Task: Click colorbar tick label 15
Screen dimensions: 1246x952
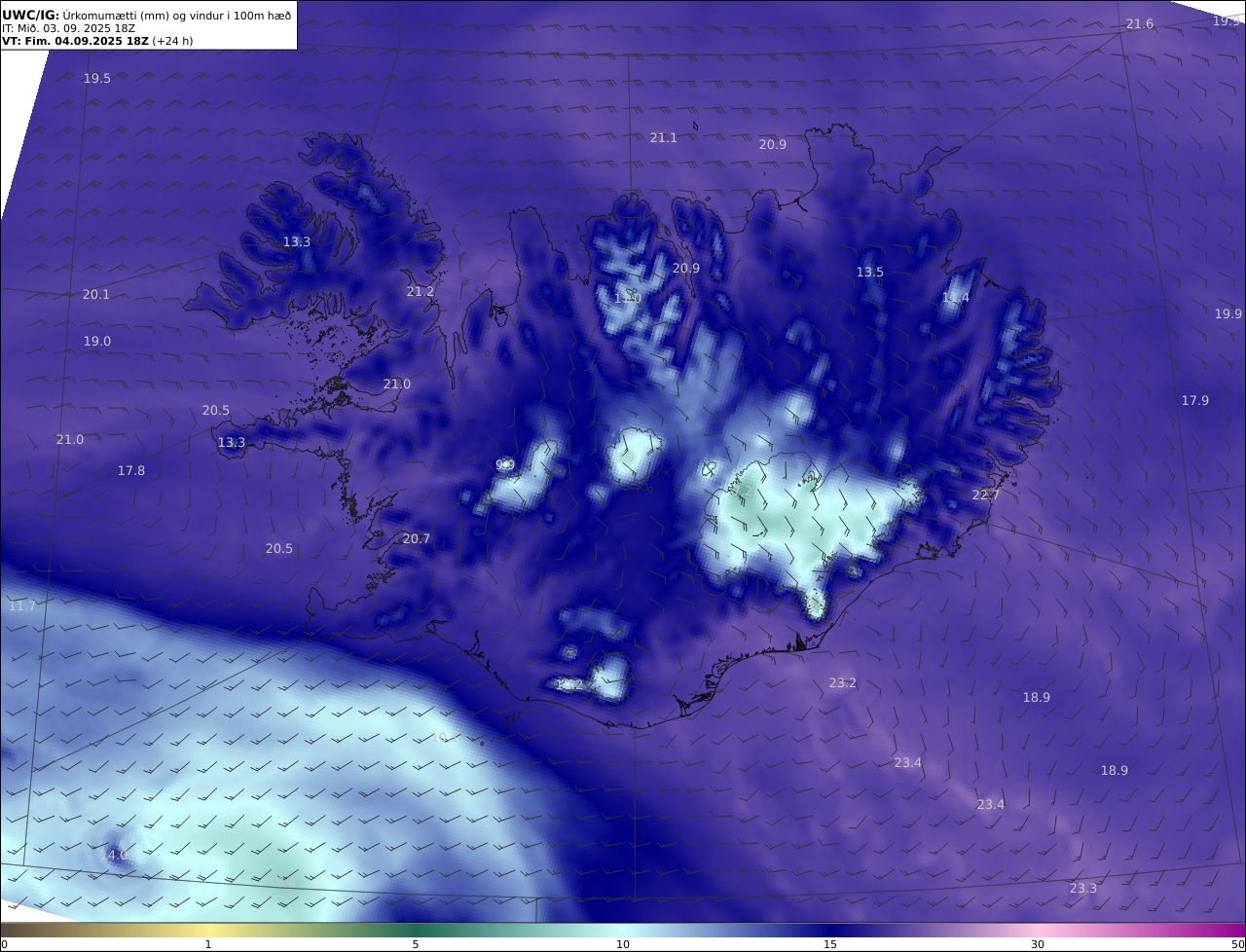Action: pos(830,944)
